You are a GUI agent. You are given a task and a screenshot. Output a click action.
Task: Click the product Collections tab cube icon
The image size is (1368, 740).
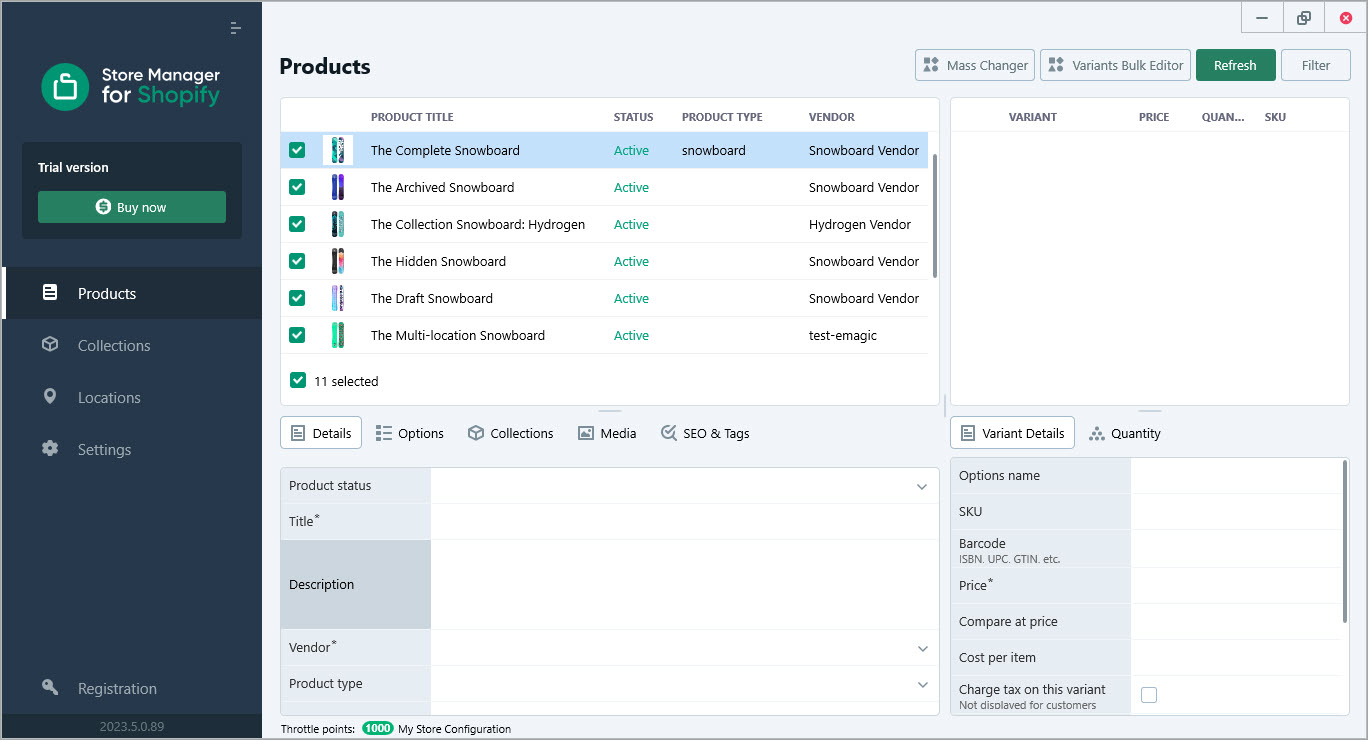[476, 433]
